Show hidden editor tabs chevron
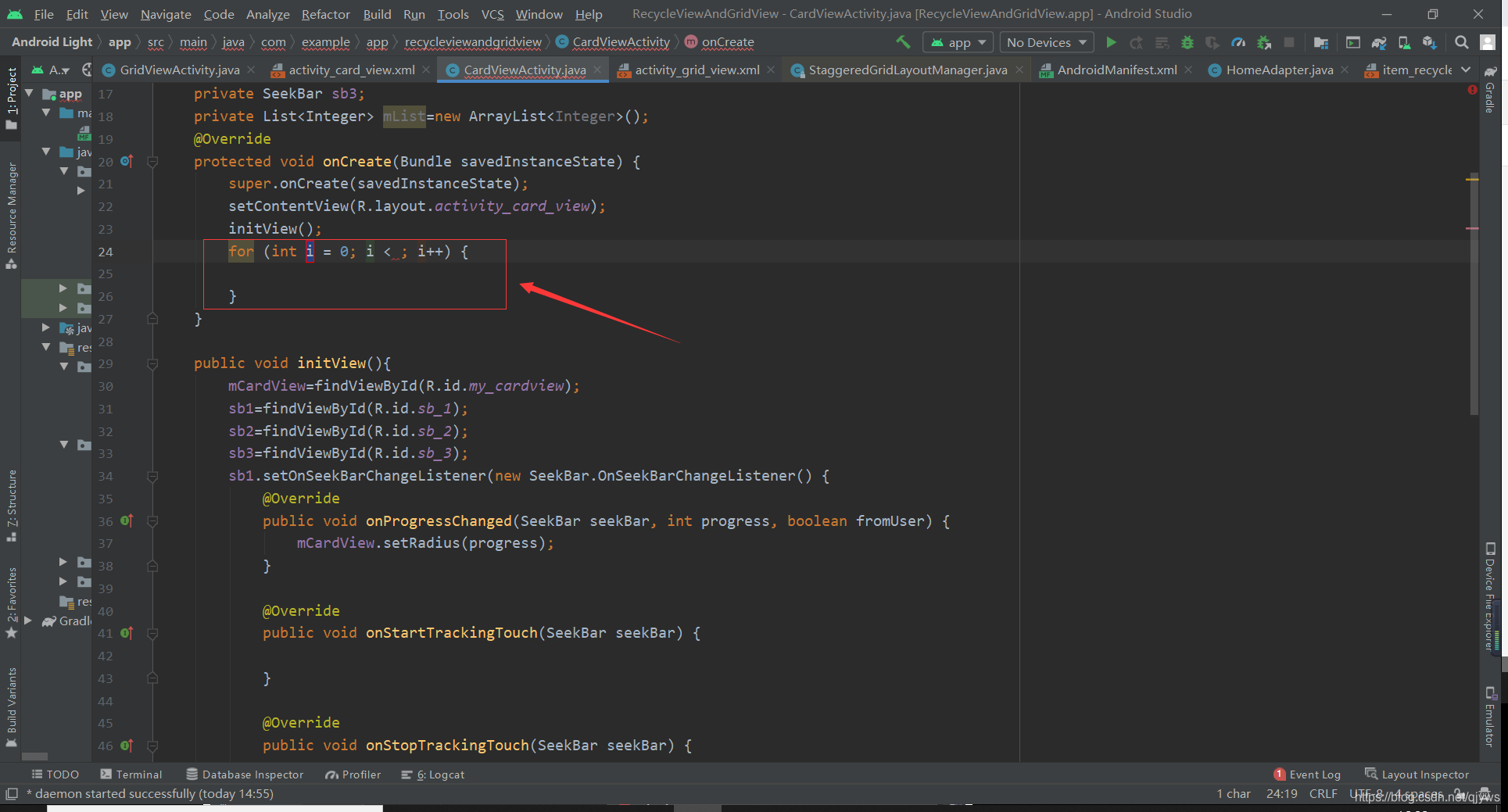 pos(1466,70)
